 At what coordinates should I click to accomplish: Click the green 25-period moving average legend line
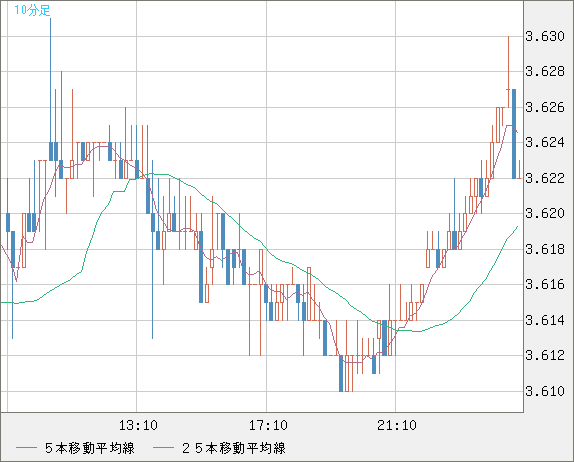point(163,448)
